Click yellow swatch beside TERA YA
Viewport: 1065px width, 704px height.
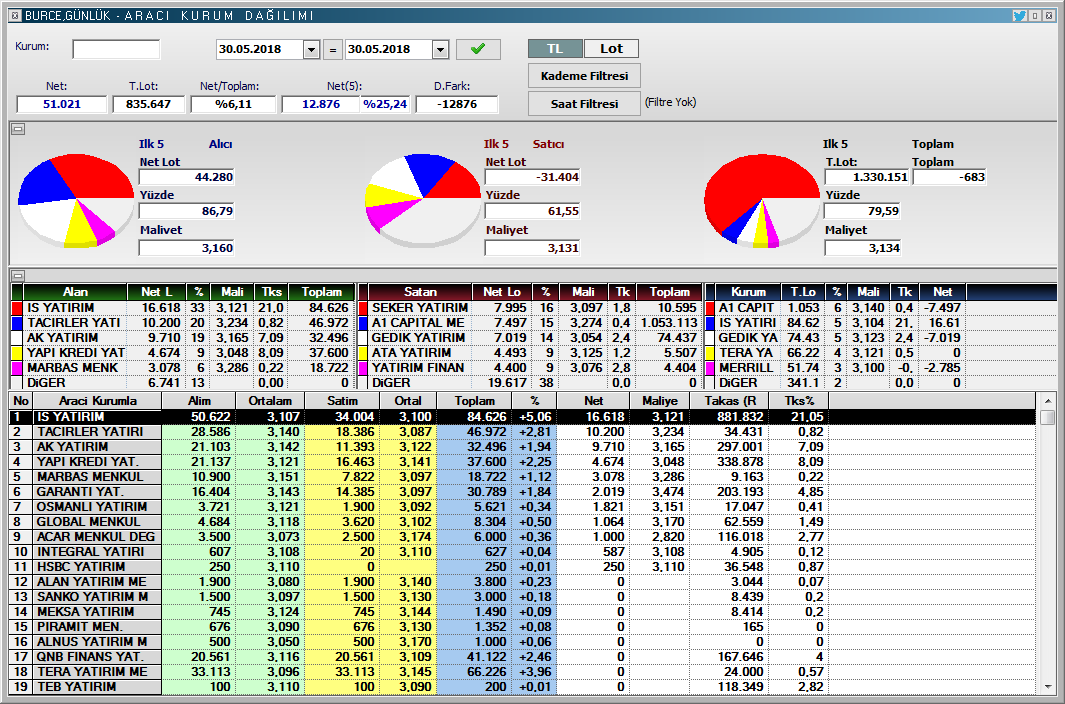(710, 353)
